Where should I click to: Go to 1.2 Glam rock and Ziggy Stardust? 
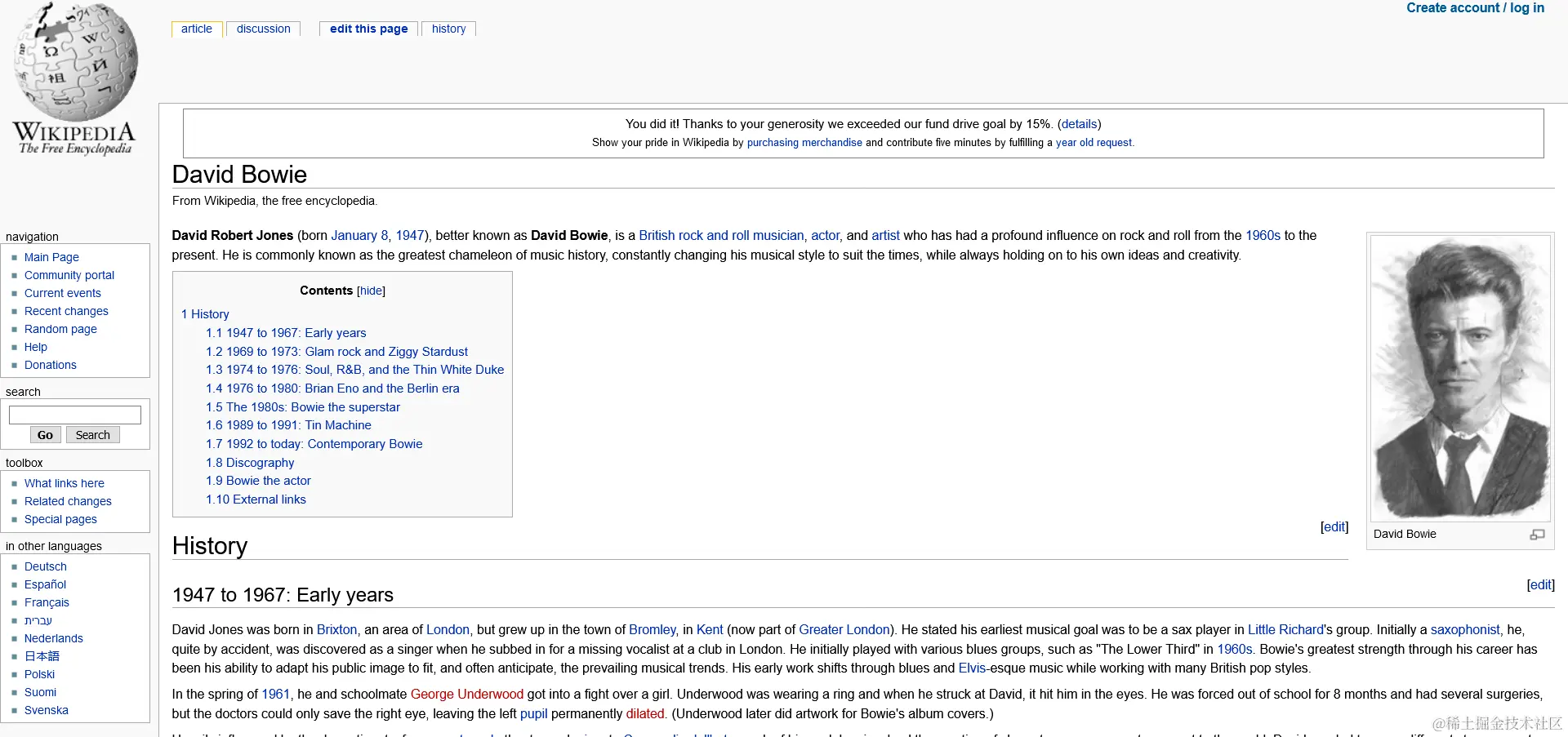click(336, 352)
